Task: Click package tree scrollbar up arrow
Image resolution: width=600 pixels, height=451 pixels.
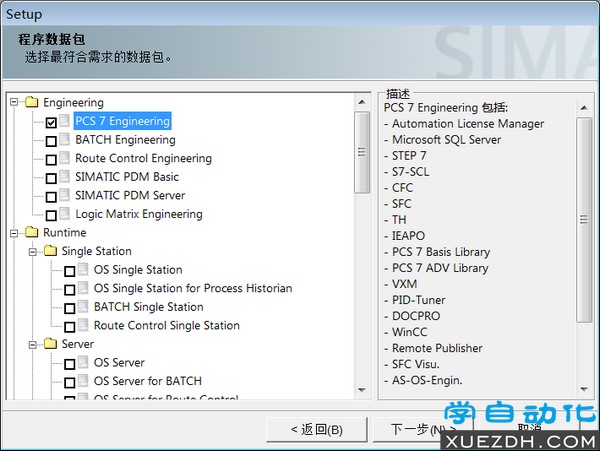Action: click(362, 102)
